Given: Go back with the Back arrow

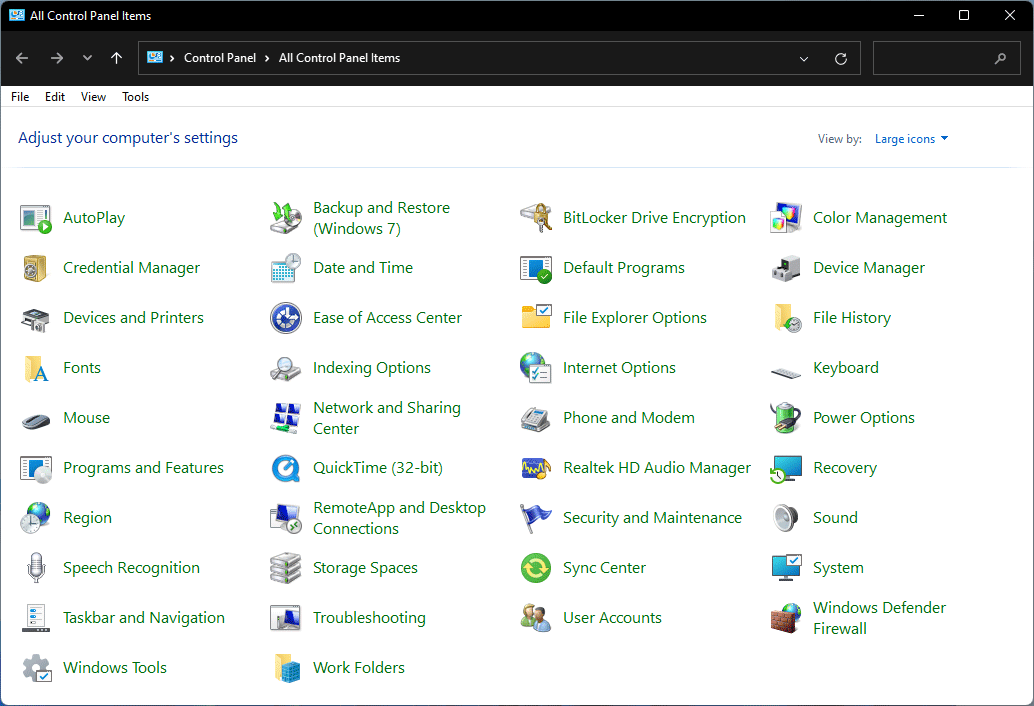Looking at the screenshot, I should [22, 58].
